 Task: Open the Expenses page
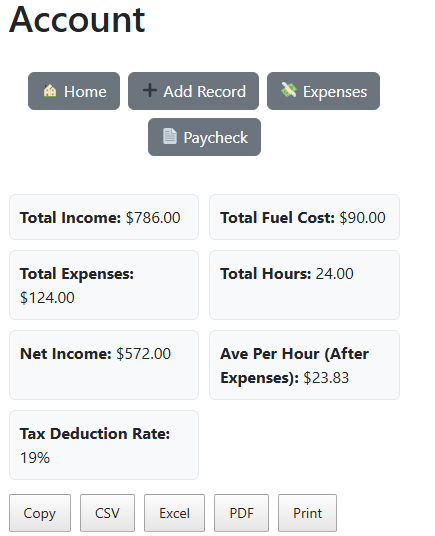point(323,91)
